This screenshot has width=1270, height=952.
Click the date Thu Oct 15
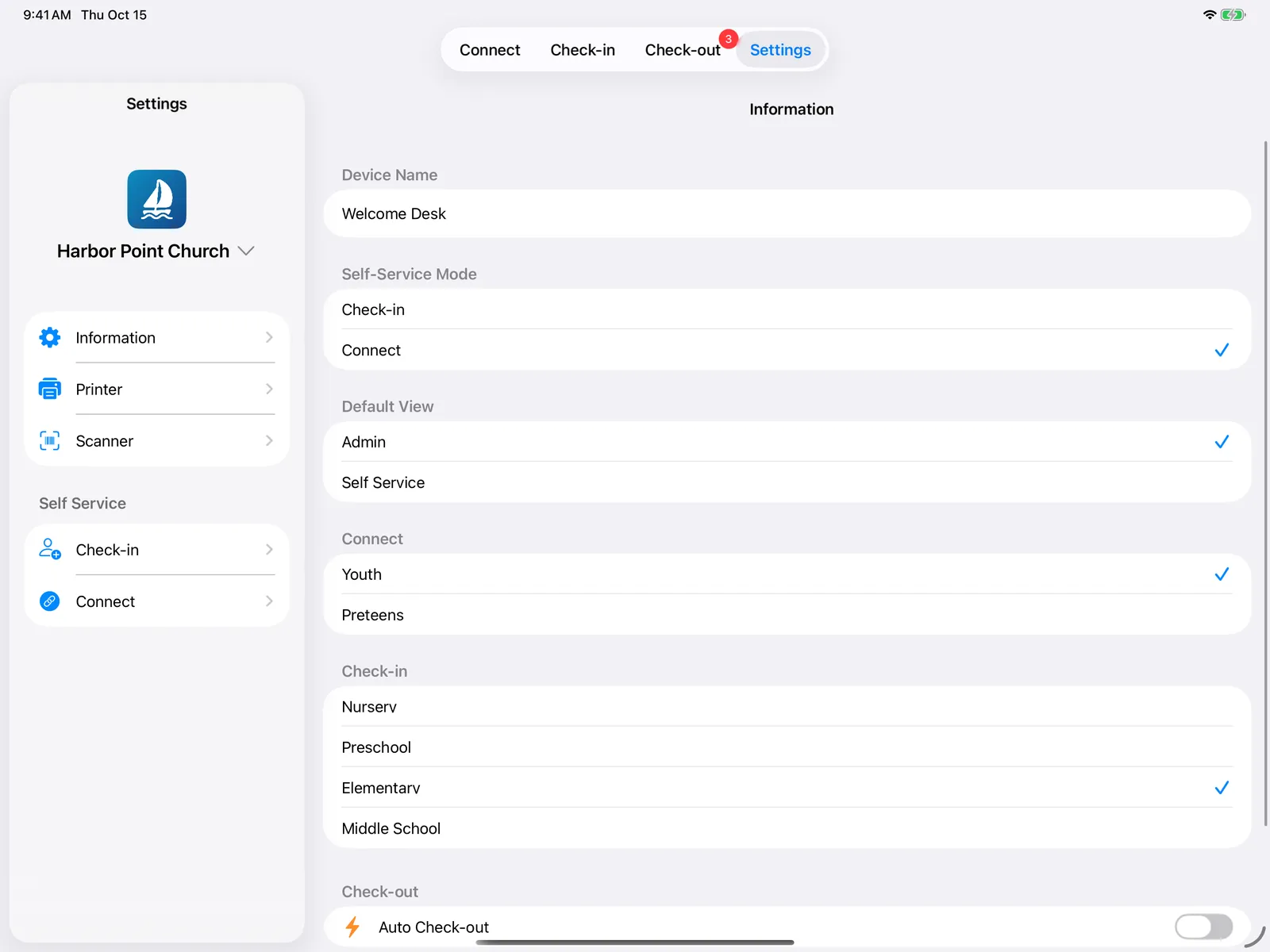click(x=114, y=15)
